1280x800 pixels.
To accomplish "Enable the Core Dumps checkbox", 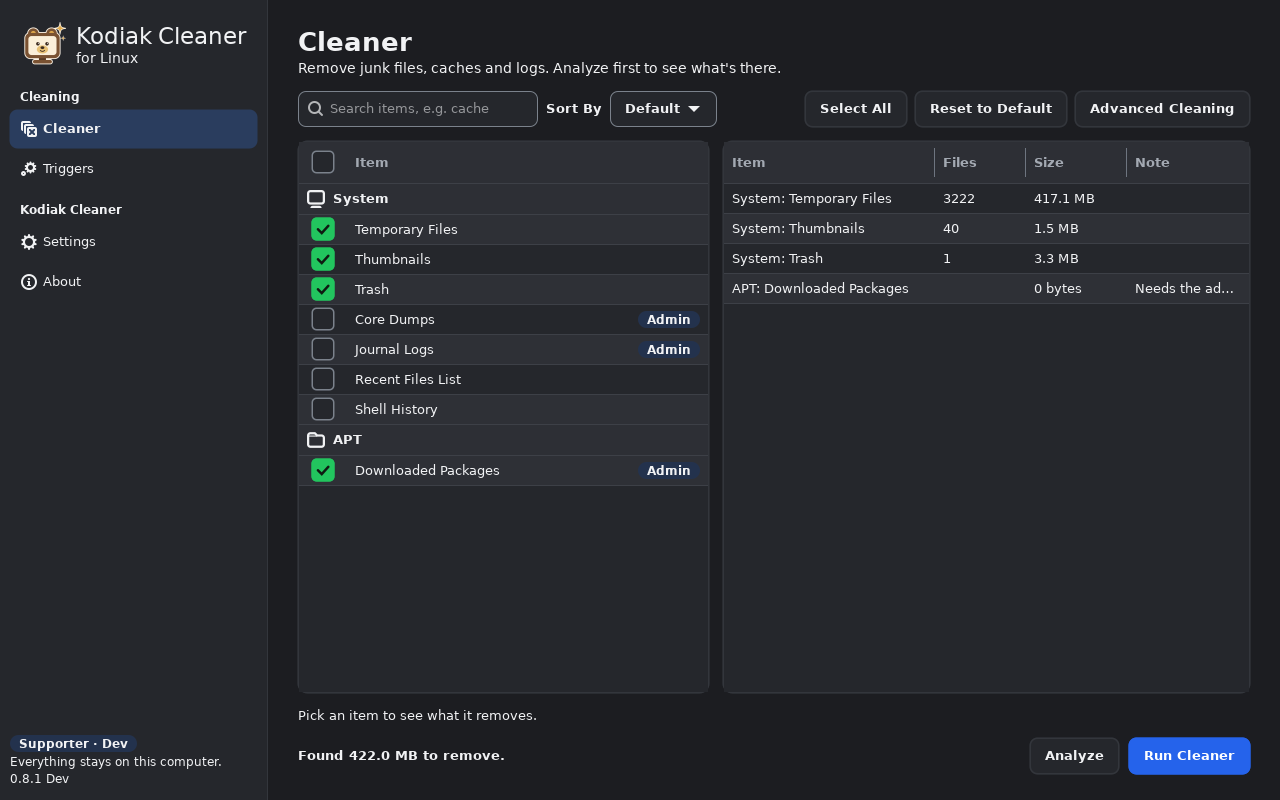I will click(x=323, y=319).
